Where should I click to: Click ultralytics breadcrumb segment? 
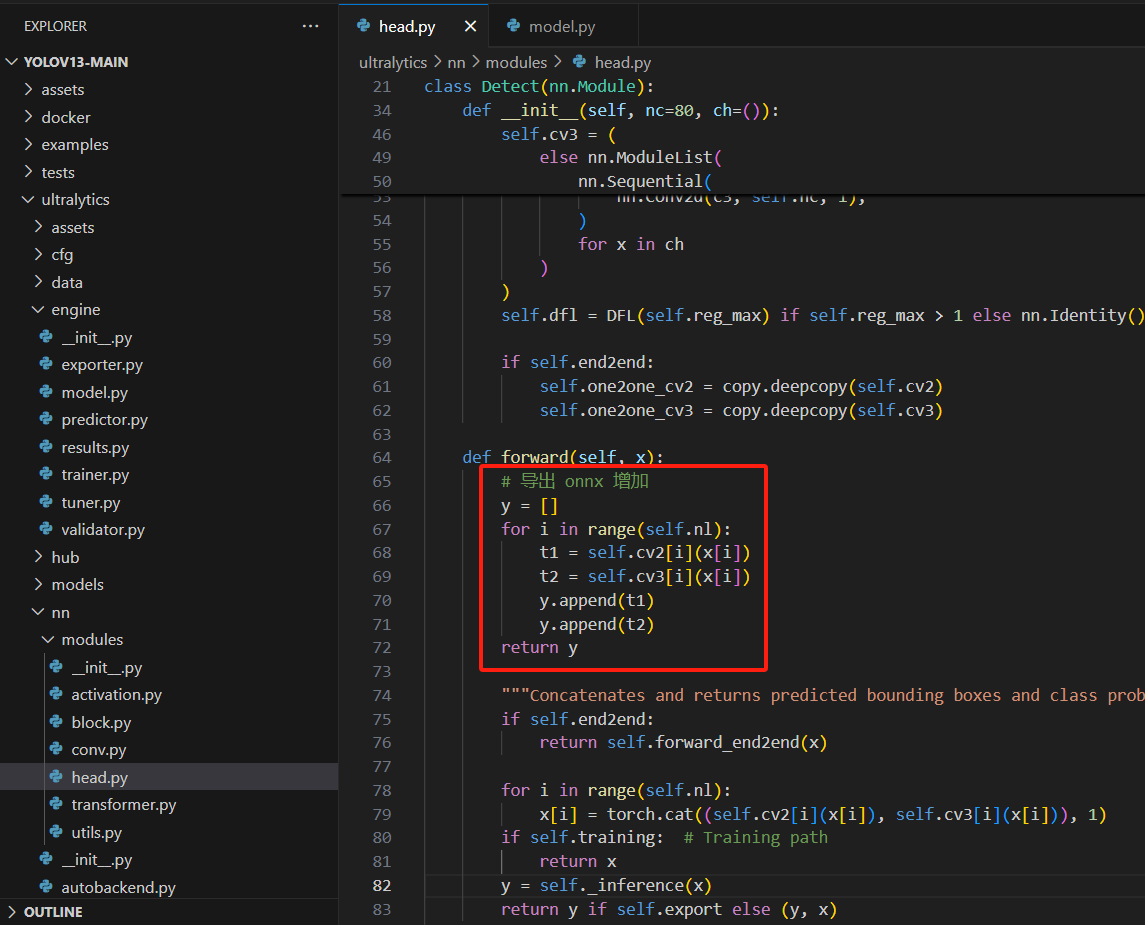(x=393, y=63)
